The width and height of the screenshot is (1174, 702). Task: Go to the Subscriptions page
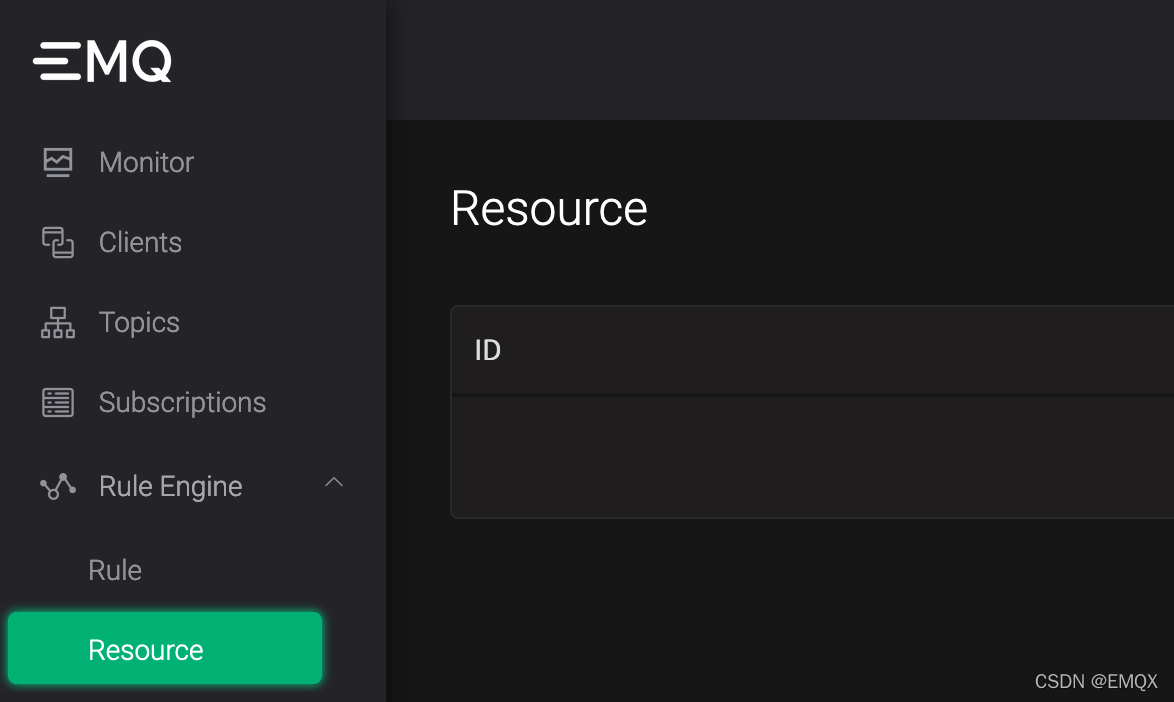click(182, 402)
